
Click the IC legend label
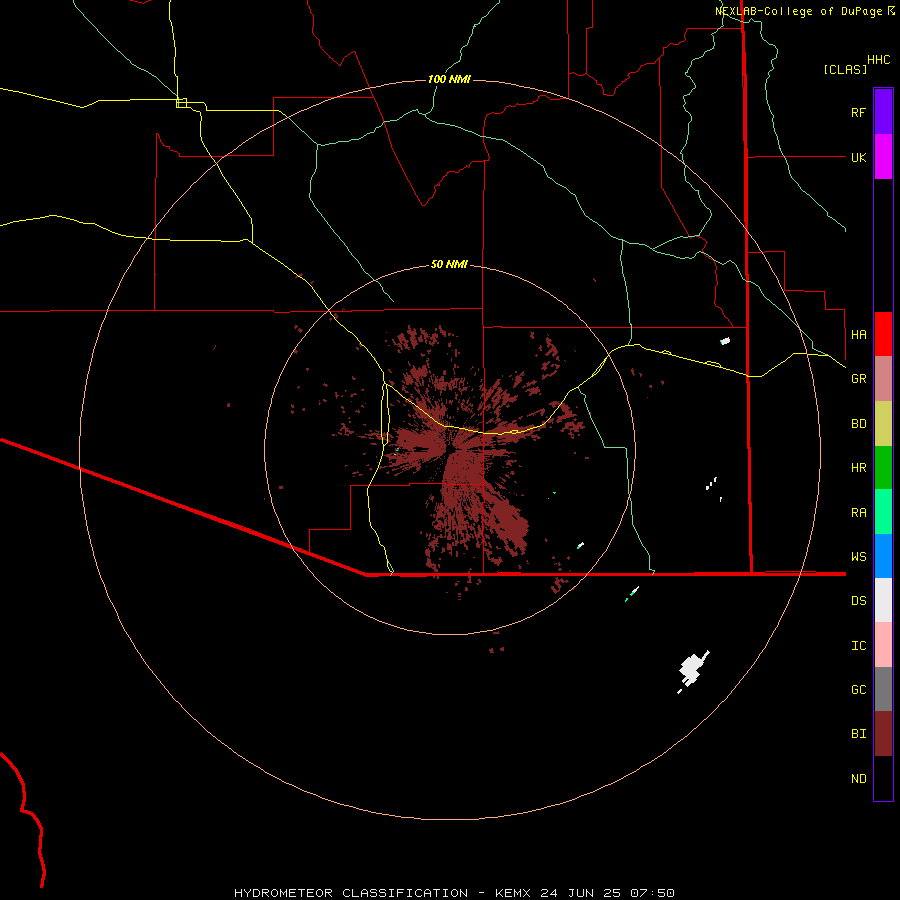[858, 646]
